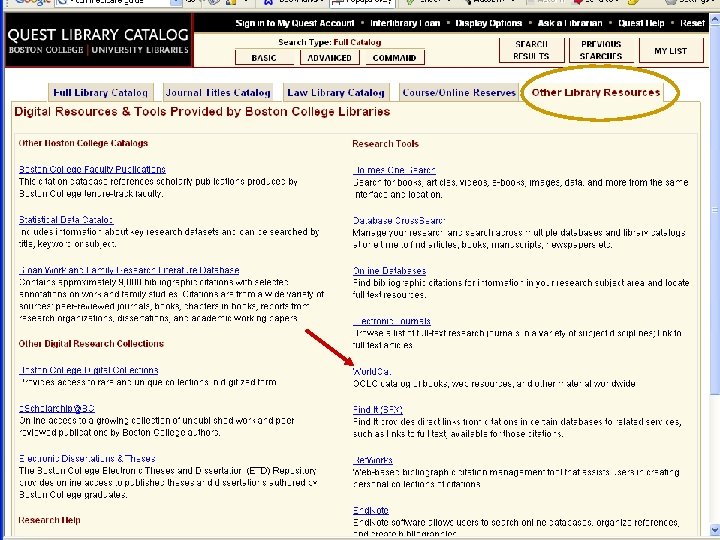Screen dimensions: 720x540
Task: Click the 'Other Digital Research Collections' heading
Action: point(91,344)
